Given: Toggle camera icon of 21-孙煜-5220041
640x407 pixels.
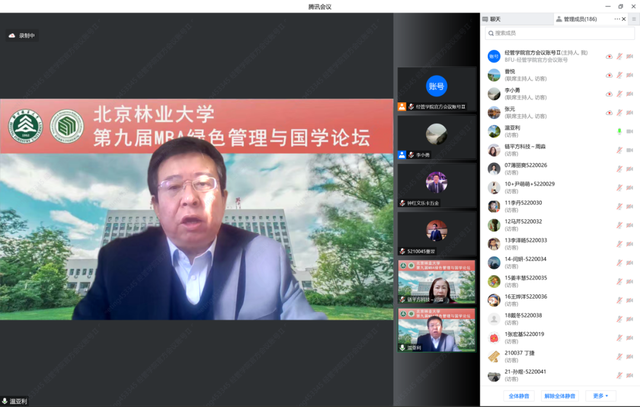Looking at the screenshot, I should tap(630, 376).
